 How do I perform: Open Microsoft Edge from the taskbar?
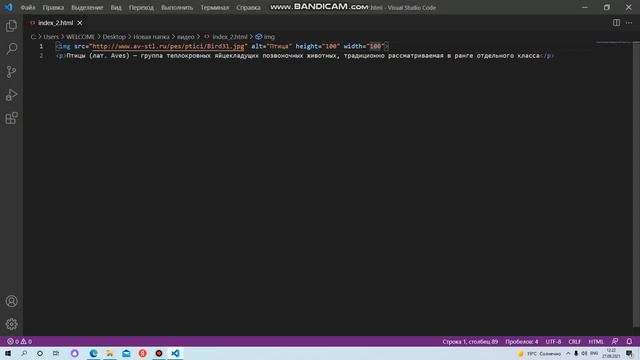[x=93, y=353]
